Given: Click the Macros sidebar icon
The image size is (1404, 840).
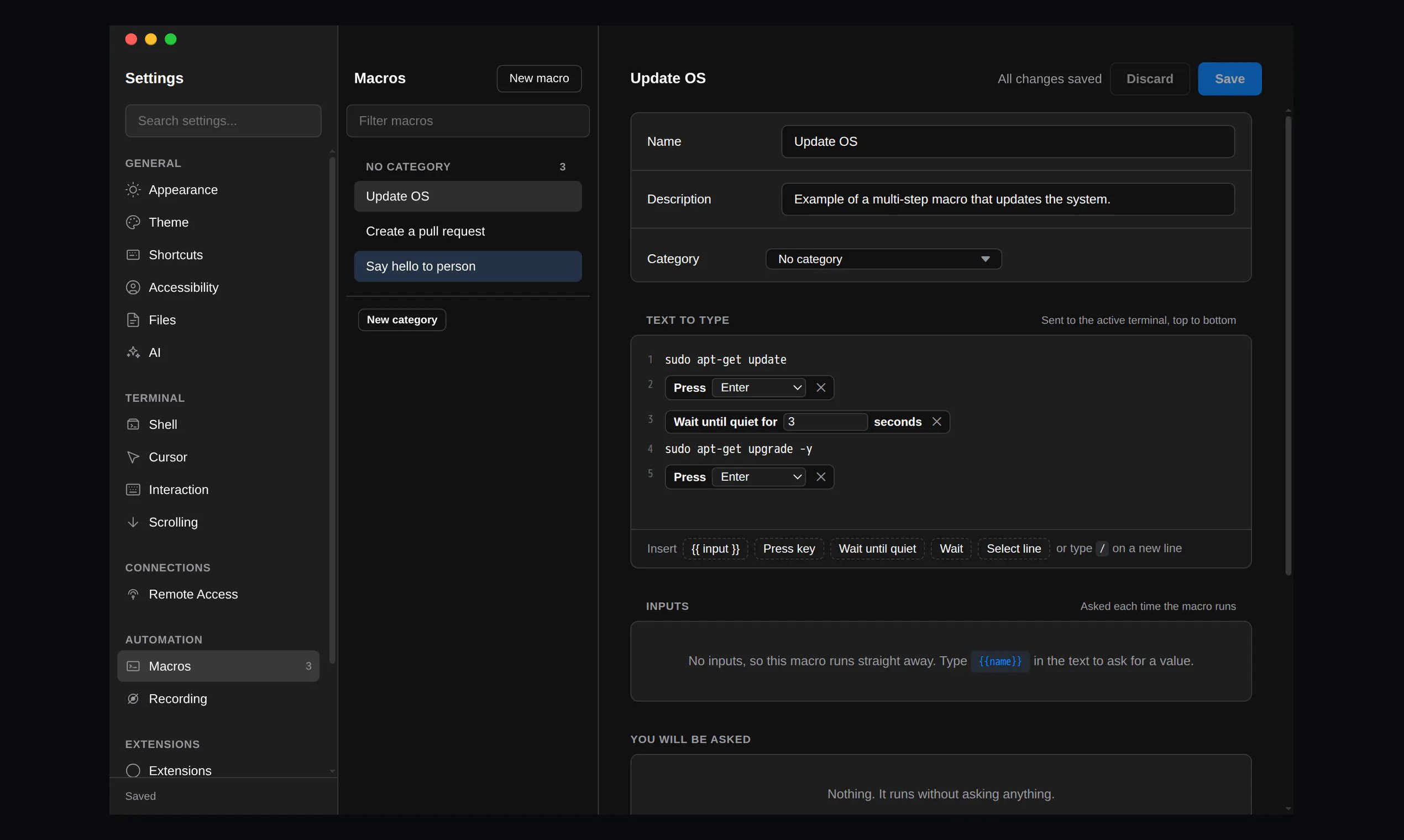Looking at the screenshot, I should coord(133,666).
